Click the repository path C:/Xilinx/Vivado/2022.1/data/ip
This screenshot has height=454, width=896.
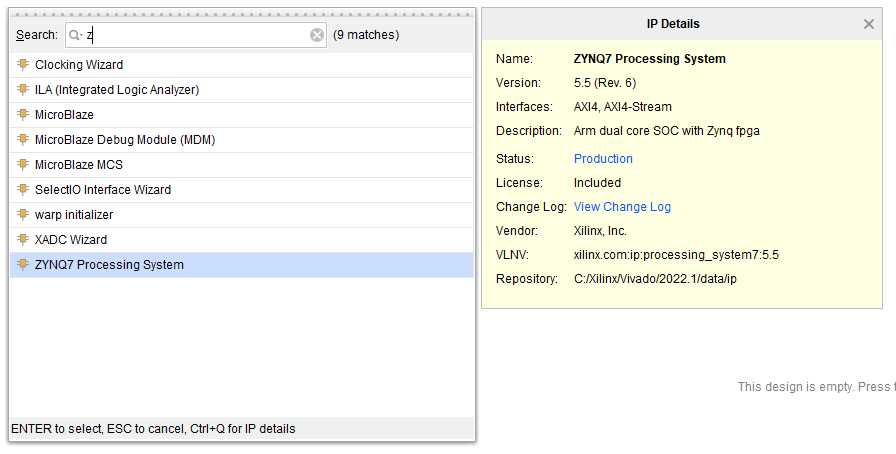pyautogui.click(x=655, y=279)
